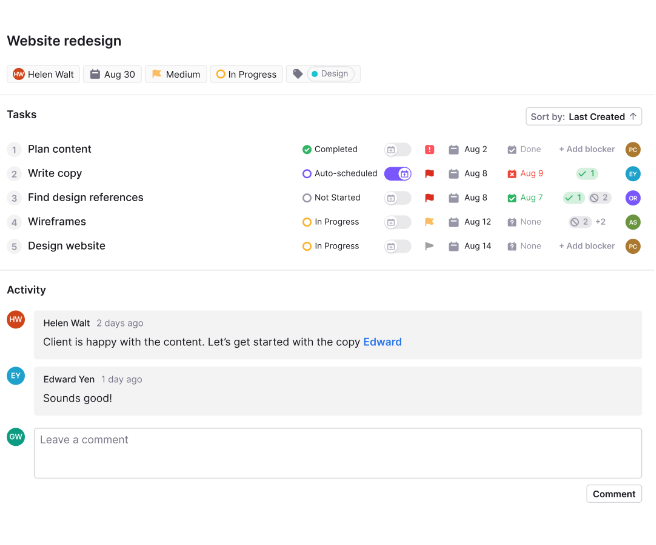Change status of Find design references task
Screen dimensions: 656x545
pyautogui.click(x=331, y=198)
